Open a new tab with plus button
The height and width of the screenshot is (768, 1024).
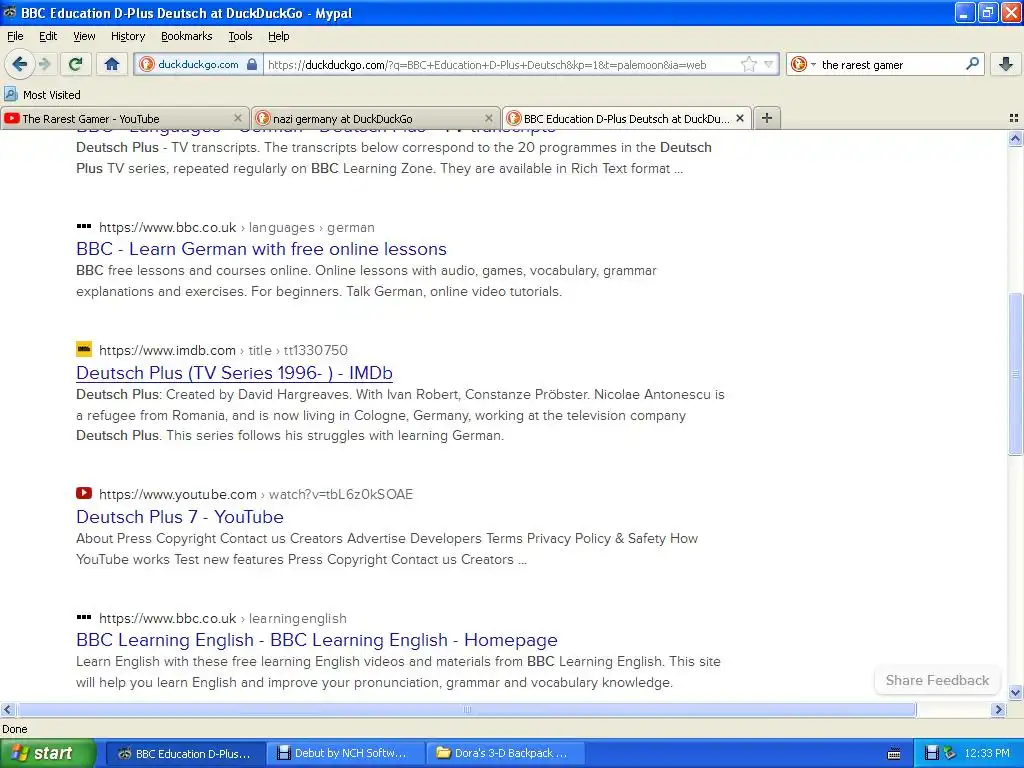pos(767,118)
